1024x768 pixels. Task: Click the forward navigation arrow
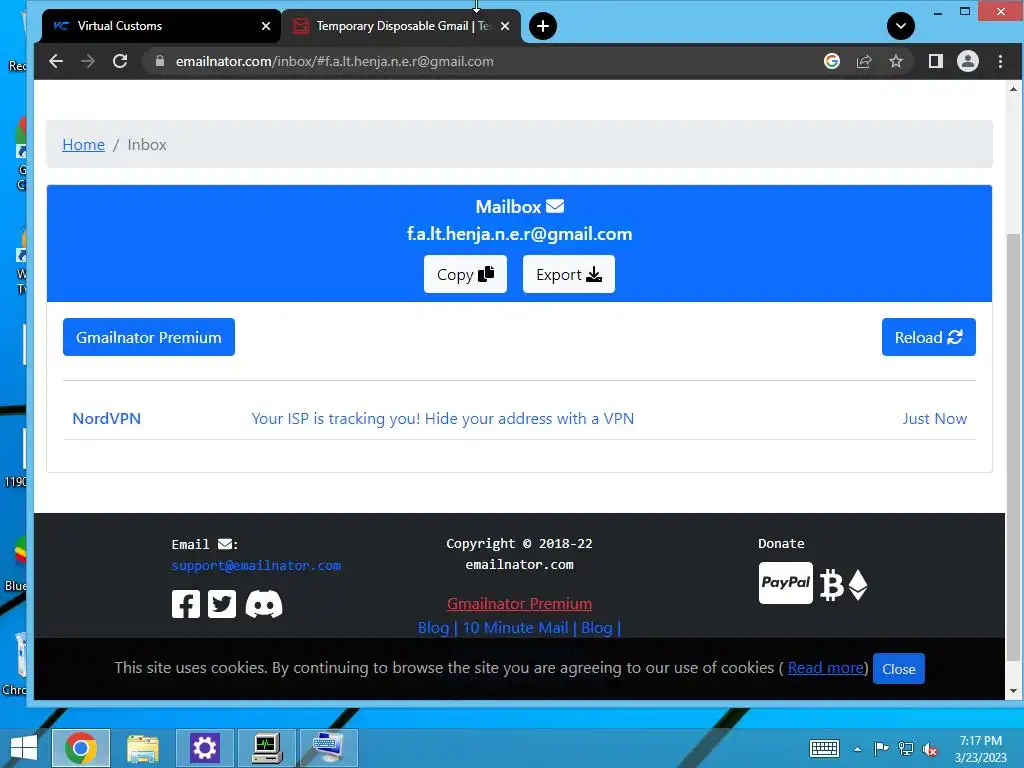[88, 61]
